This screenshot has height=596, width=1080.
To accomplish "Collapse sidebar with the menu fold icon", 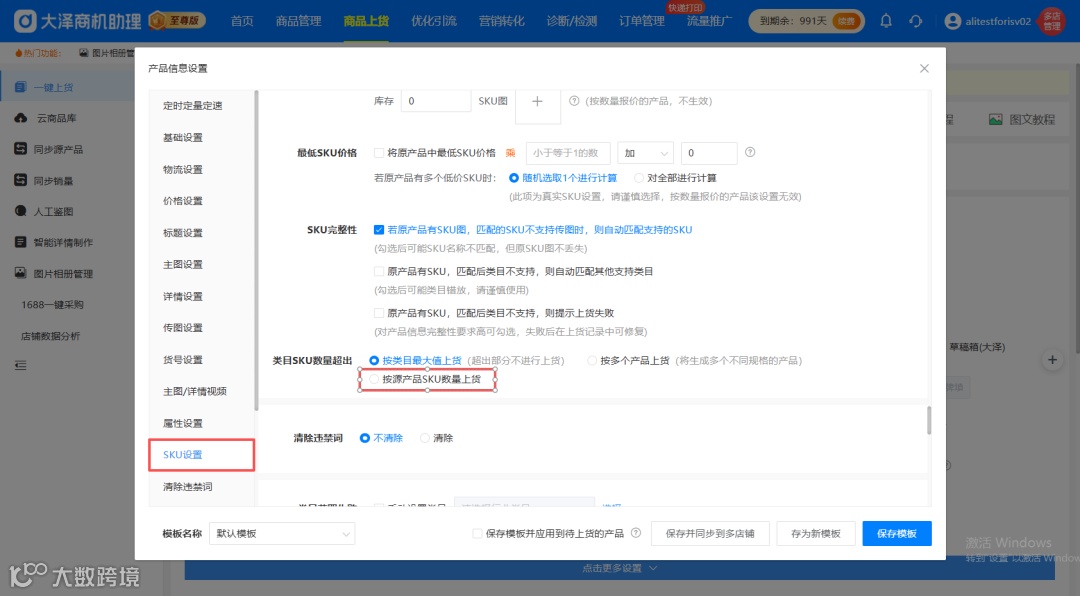I will tap(21, 365).
